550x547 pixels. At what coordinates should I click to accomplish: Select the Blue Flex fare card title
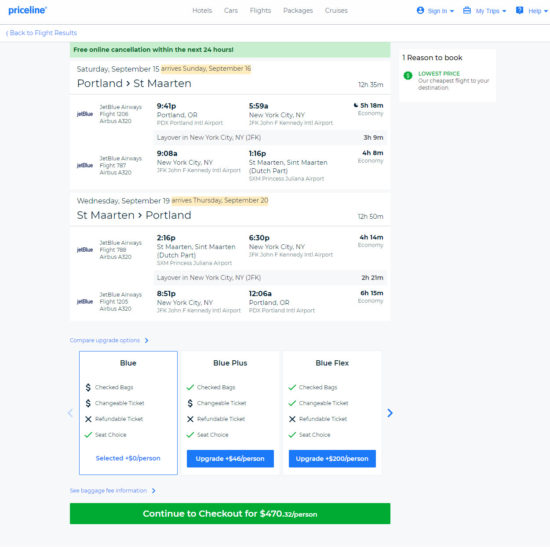(x=332, y=363)
